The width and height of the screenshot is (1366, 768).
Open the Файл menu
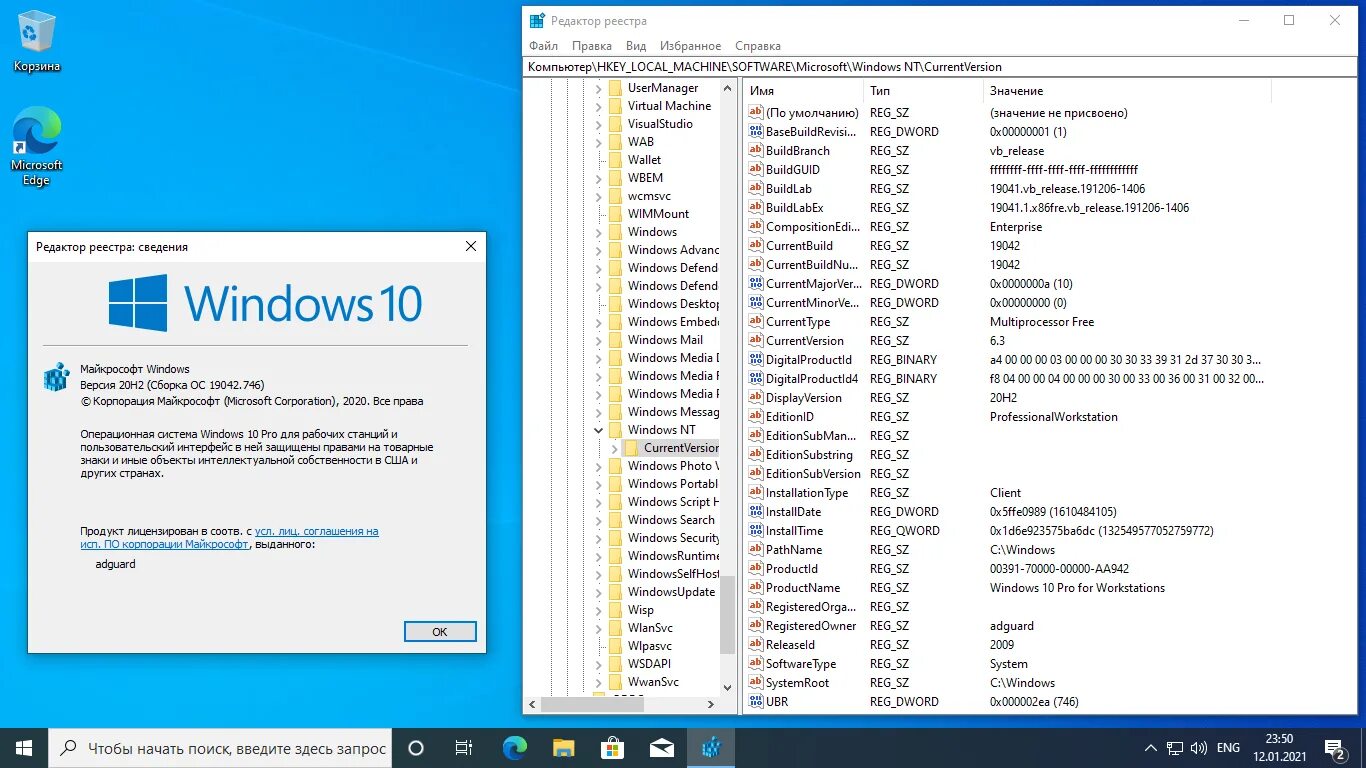[543, 46]
